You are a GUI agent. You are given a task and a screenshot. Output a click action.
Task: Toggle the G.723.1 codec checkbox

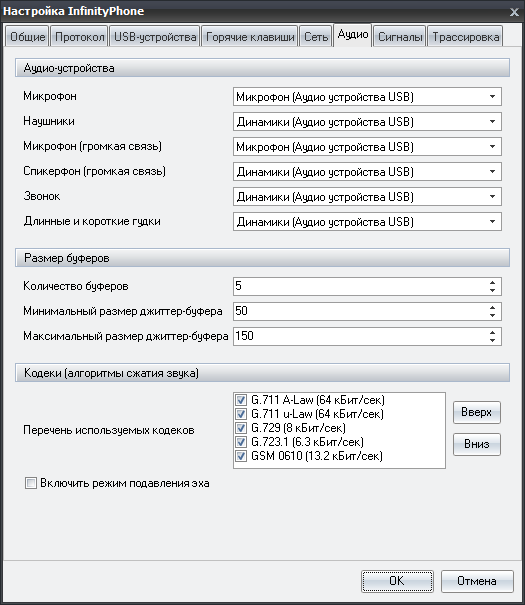241,442
